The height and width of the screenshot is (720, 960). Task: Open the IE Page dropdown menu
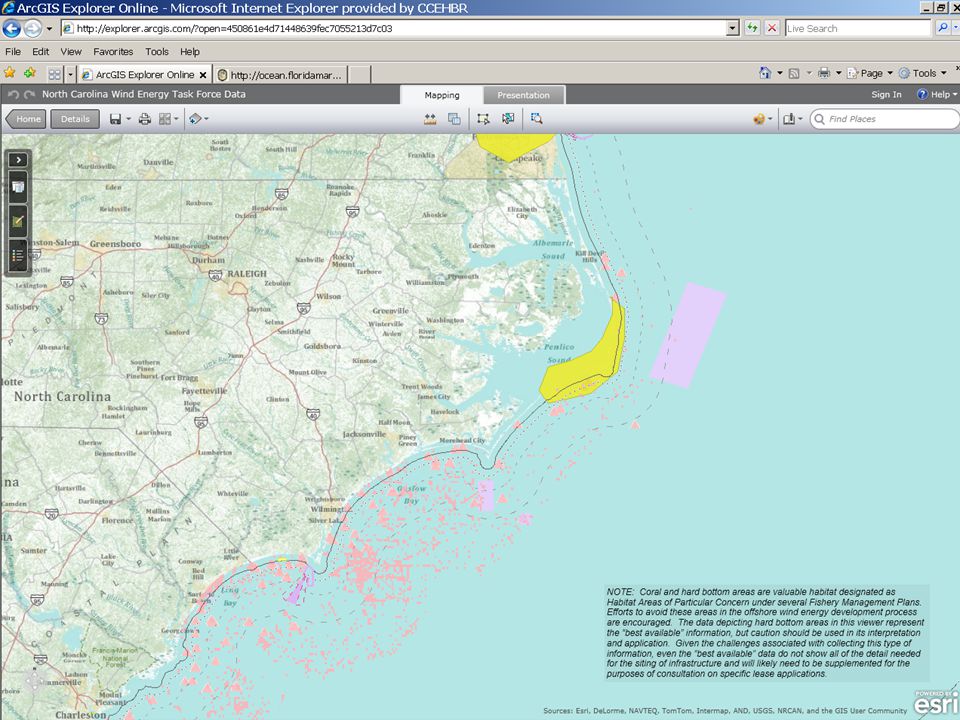[870, 73]
